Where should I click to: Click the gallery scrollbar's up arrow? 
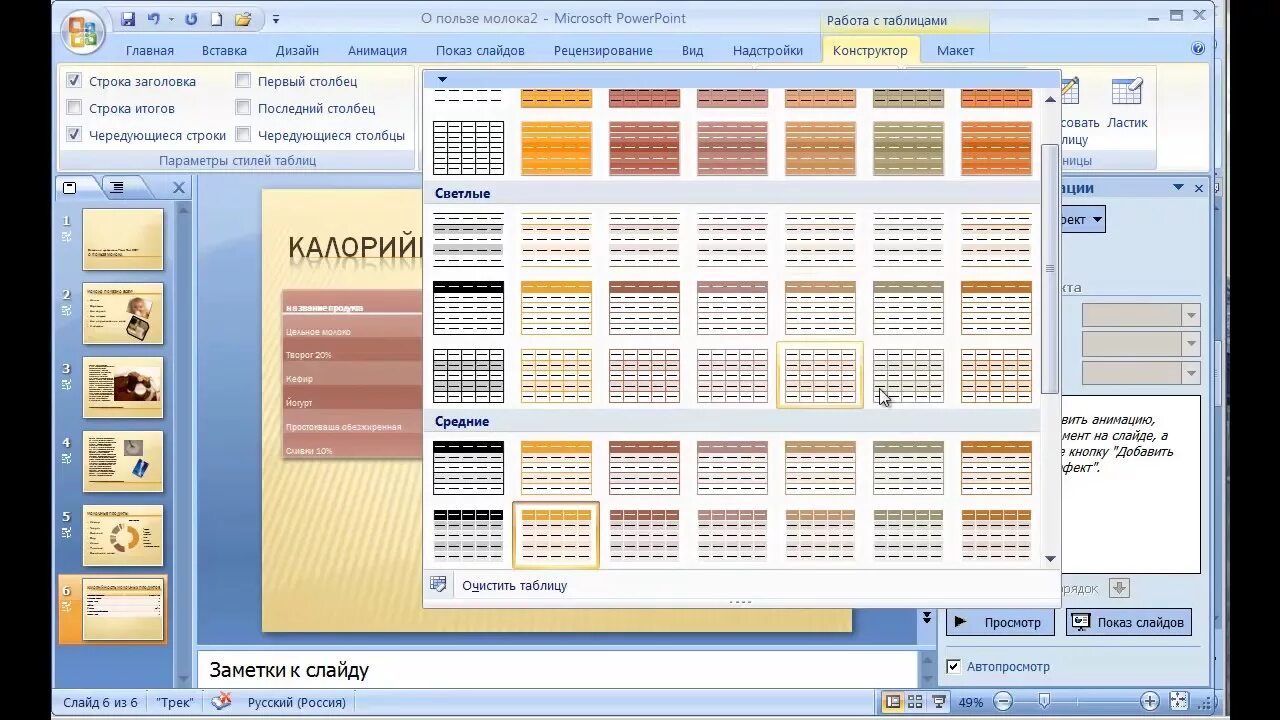(1050, 99)
